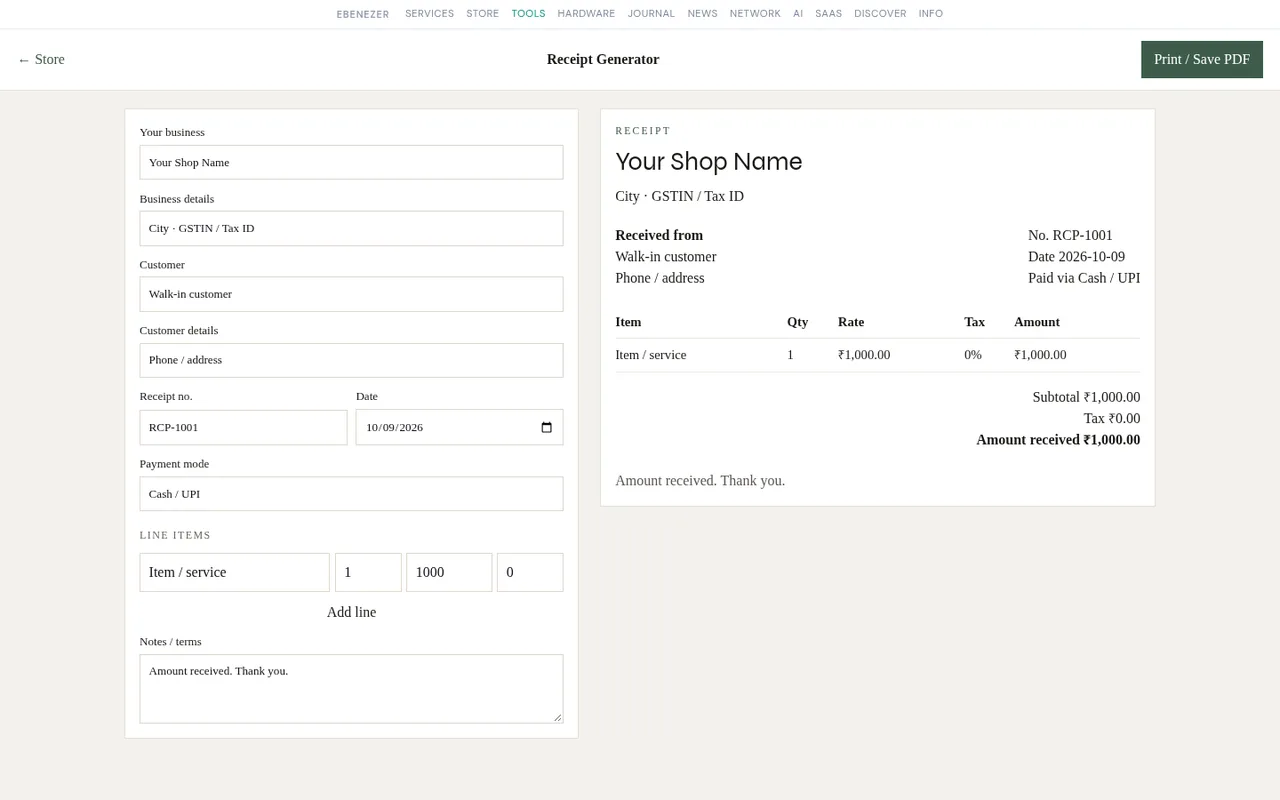The image size is (1280, 800).
Task: Click the Subtotal ₹1,000.00 line
Action: (1086, 397)
